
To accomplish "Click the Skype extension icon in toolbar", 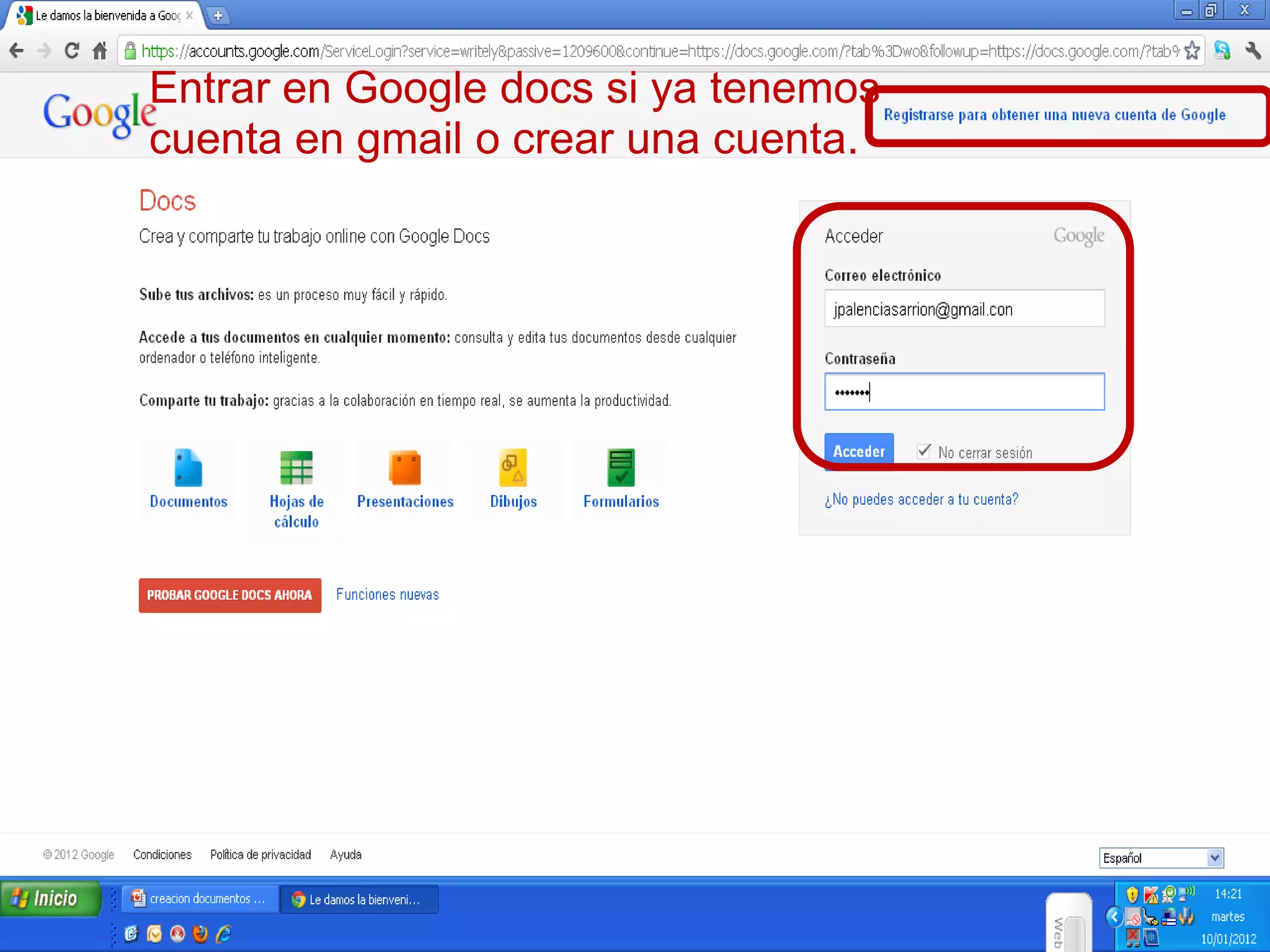I will coord(1222,50).
